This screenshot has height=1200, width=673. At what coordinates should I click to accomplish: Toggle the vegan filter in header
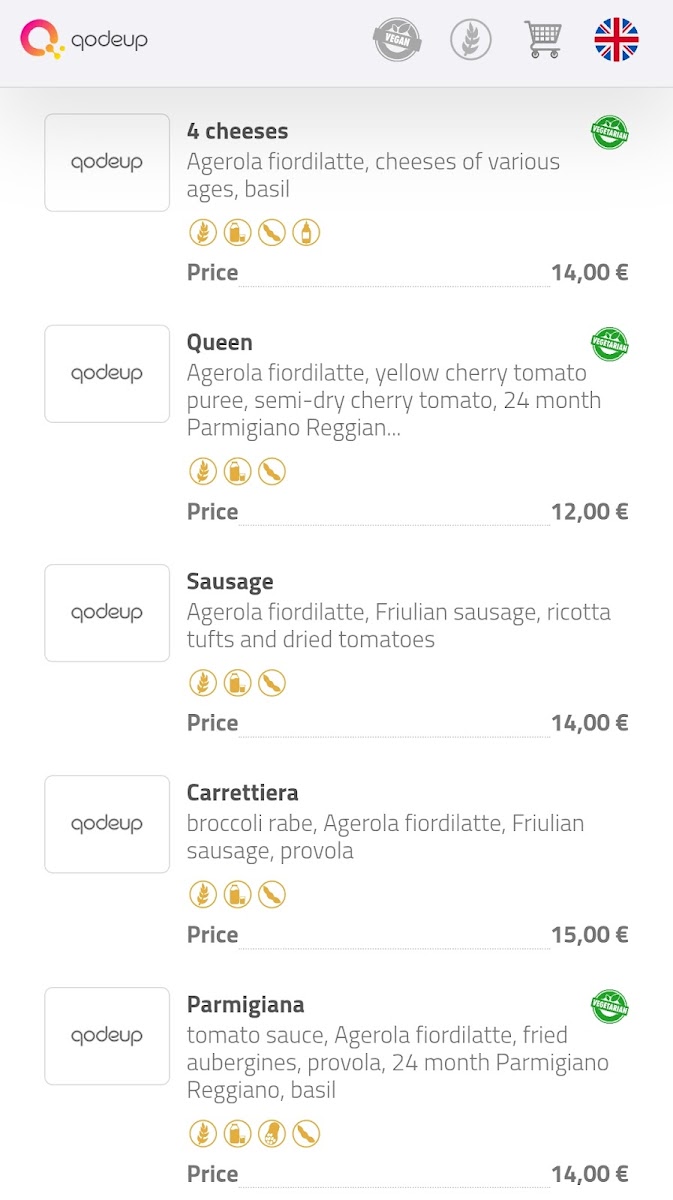(397, 40)
